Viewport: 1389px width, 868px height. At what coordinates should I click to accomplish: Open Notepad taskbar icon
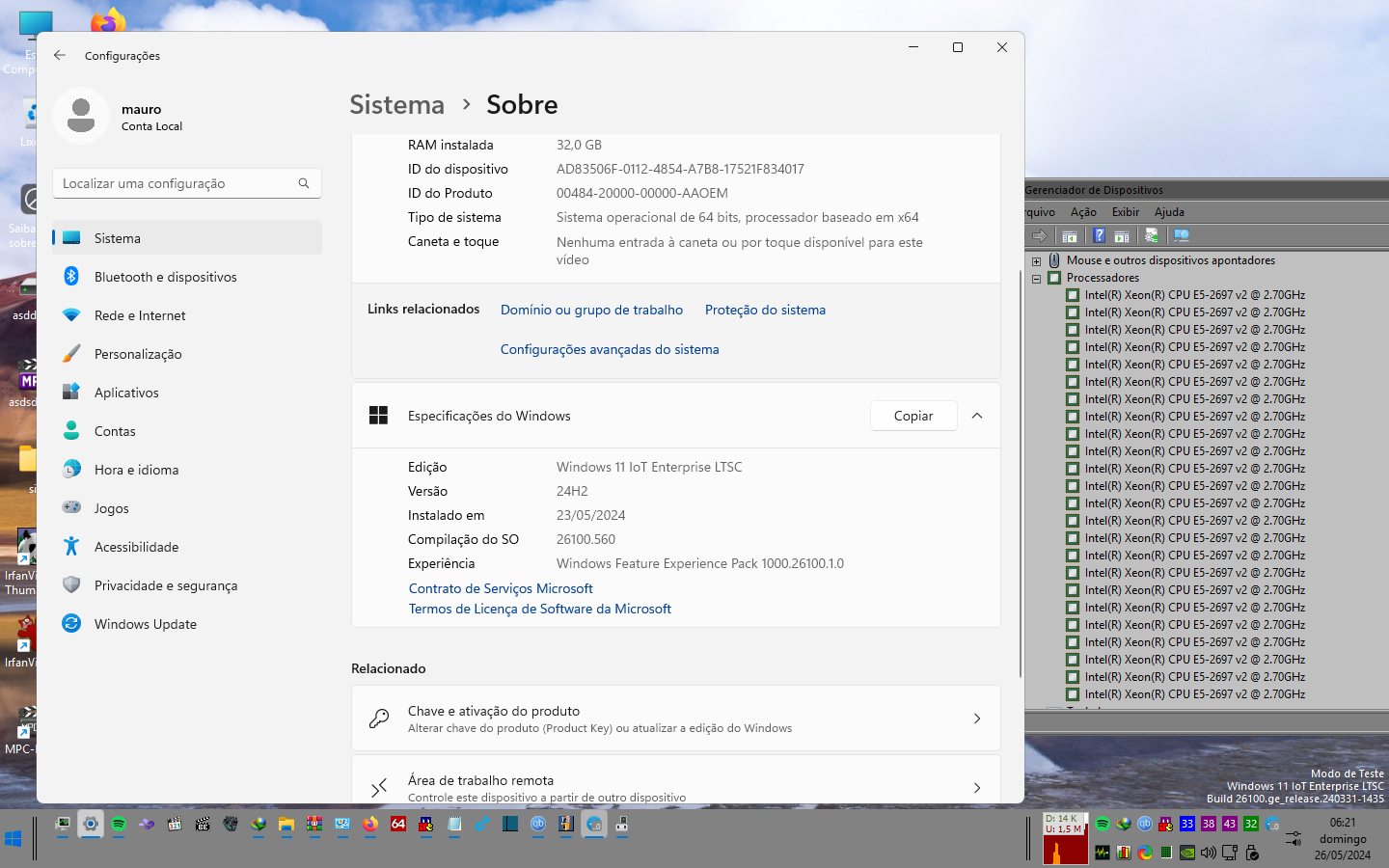coord(454,824)
